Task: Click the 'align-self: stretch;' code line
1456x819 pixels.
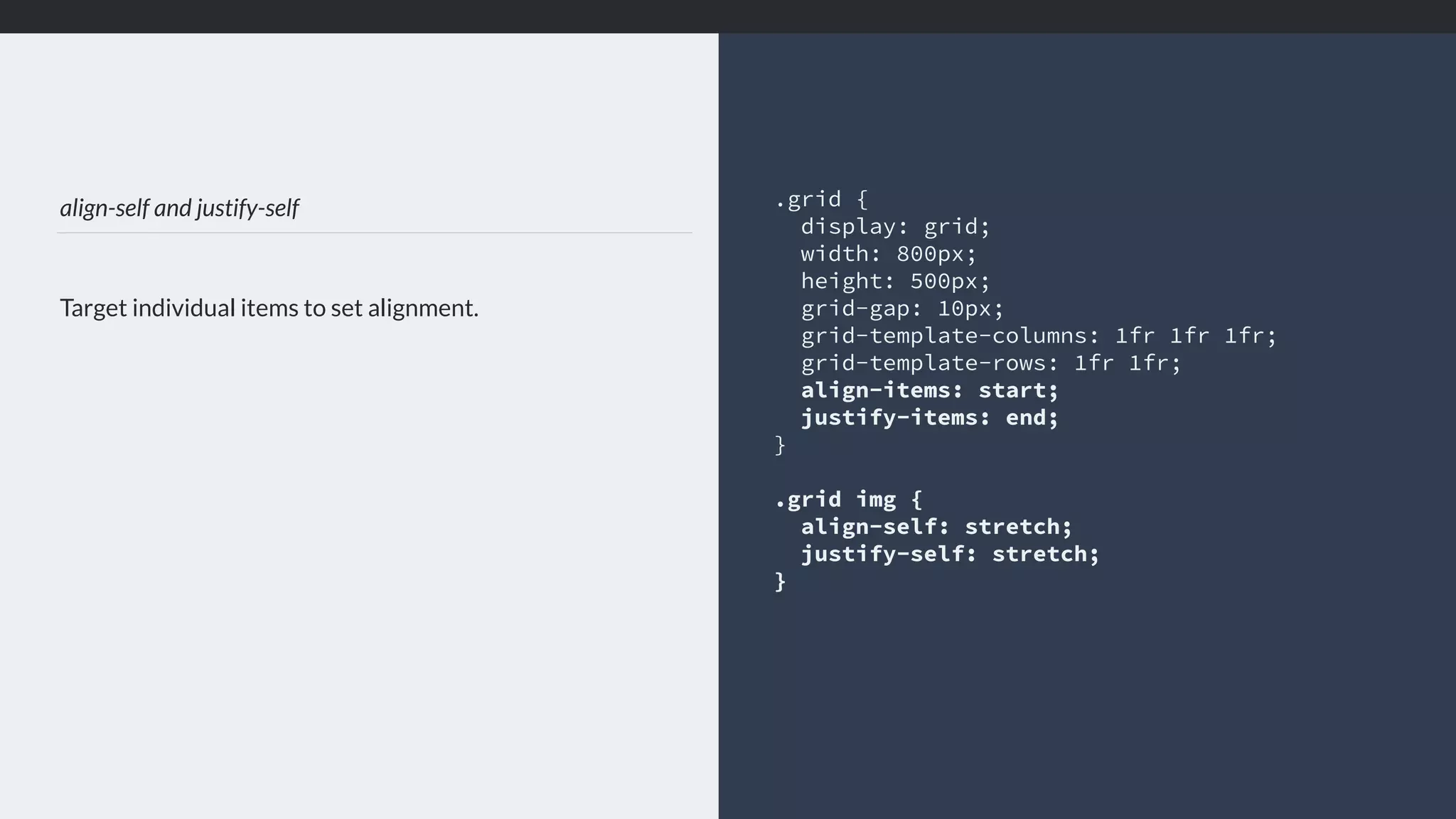Action: pos(936,527)
